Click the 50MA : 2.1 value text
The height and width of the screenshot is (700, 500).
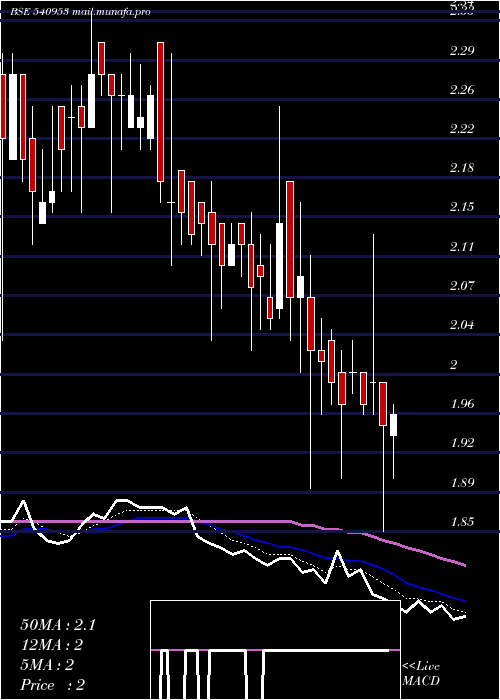click(x=58, y=625)
